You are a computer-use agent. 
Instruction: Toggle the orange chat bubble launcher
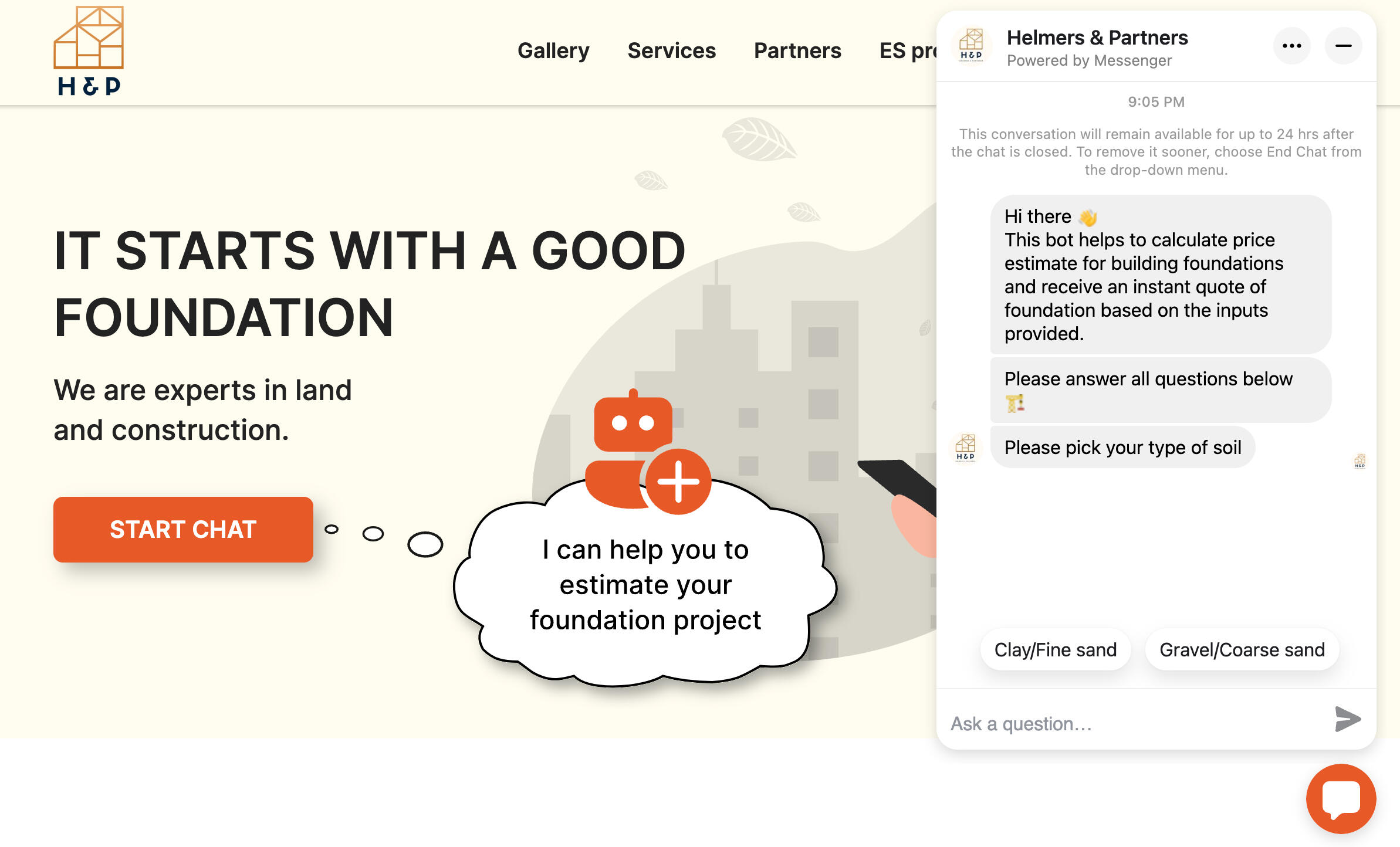[1341, 798]
